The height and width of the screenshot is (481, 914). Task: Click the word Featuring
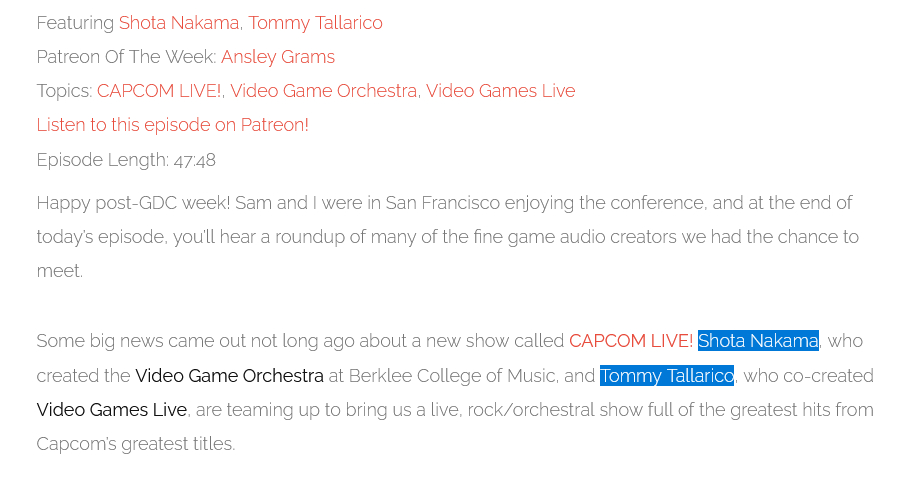tap(75, 23)
